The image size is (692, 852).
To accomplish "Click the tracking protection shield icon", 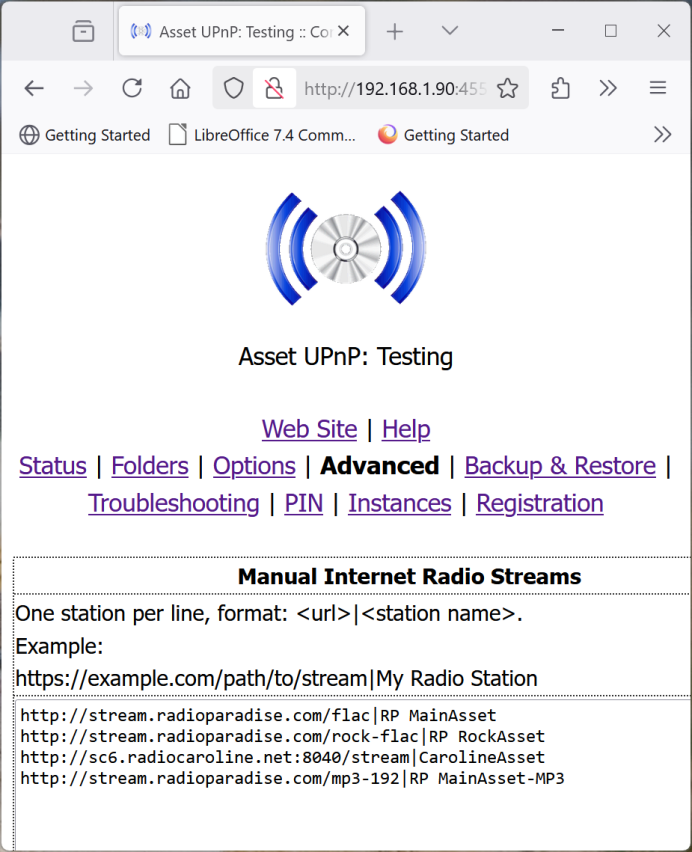I will coord(233,89).
